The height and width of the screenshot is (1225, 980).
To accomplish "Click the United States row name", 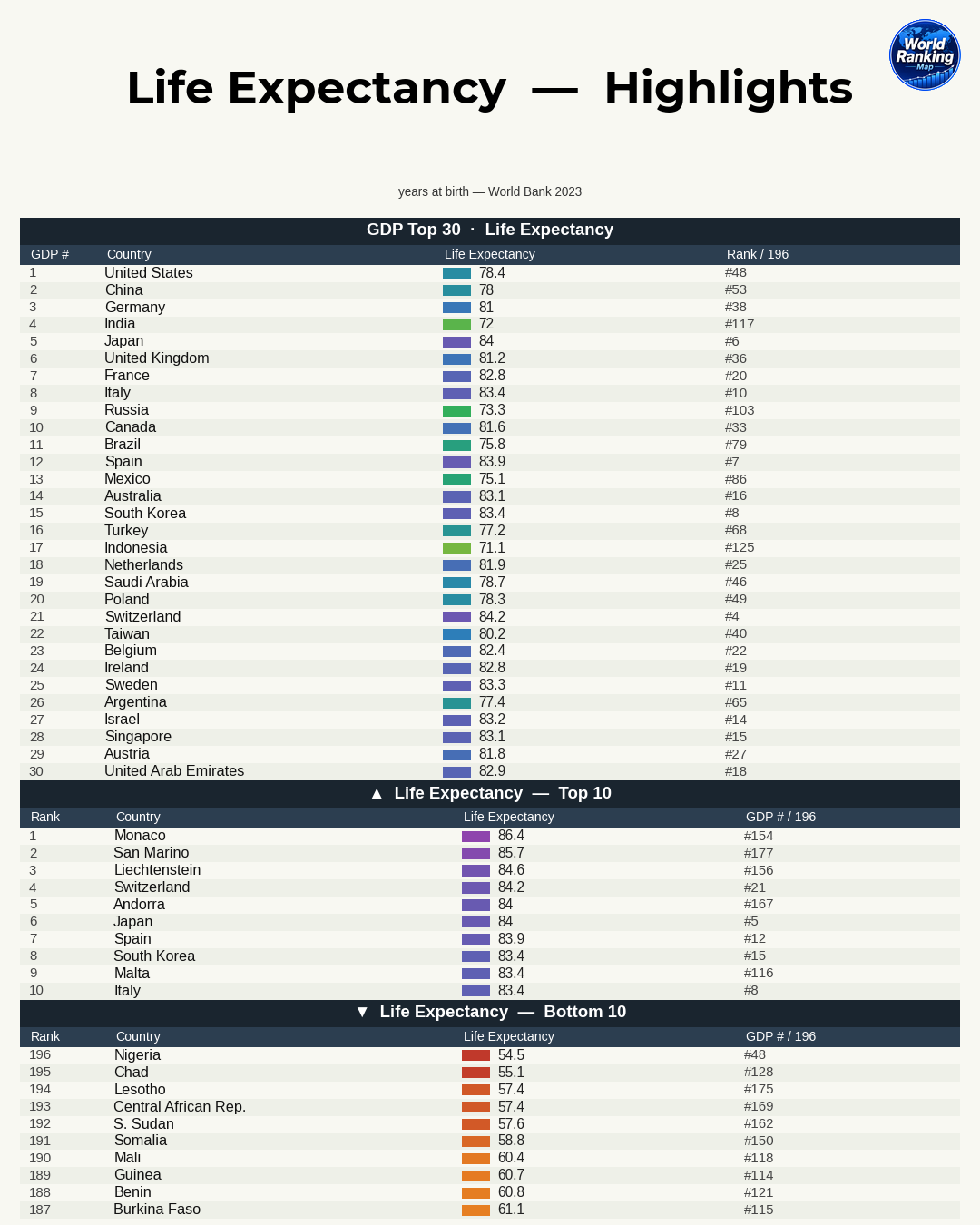I will point(149,273).
